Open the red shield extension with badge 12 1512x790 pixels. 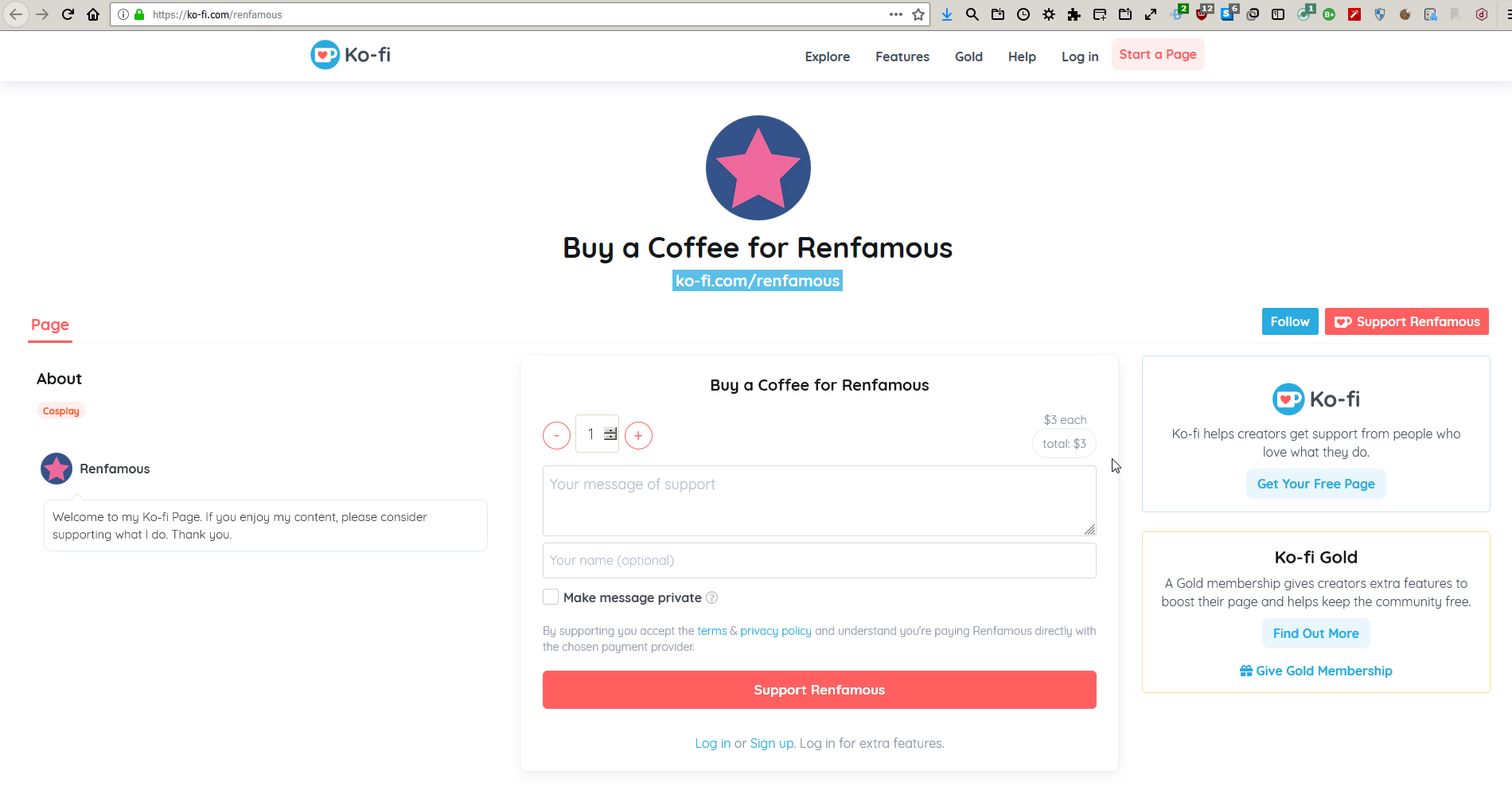point(1202,14)
